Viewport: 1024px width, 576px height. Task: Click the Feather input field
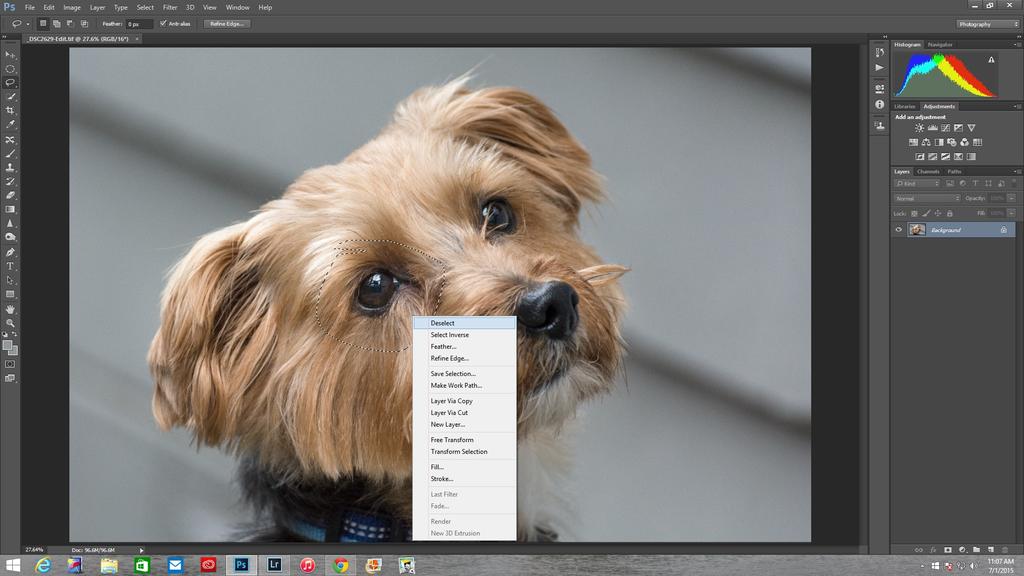click(138, 23)
